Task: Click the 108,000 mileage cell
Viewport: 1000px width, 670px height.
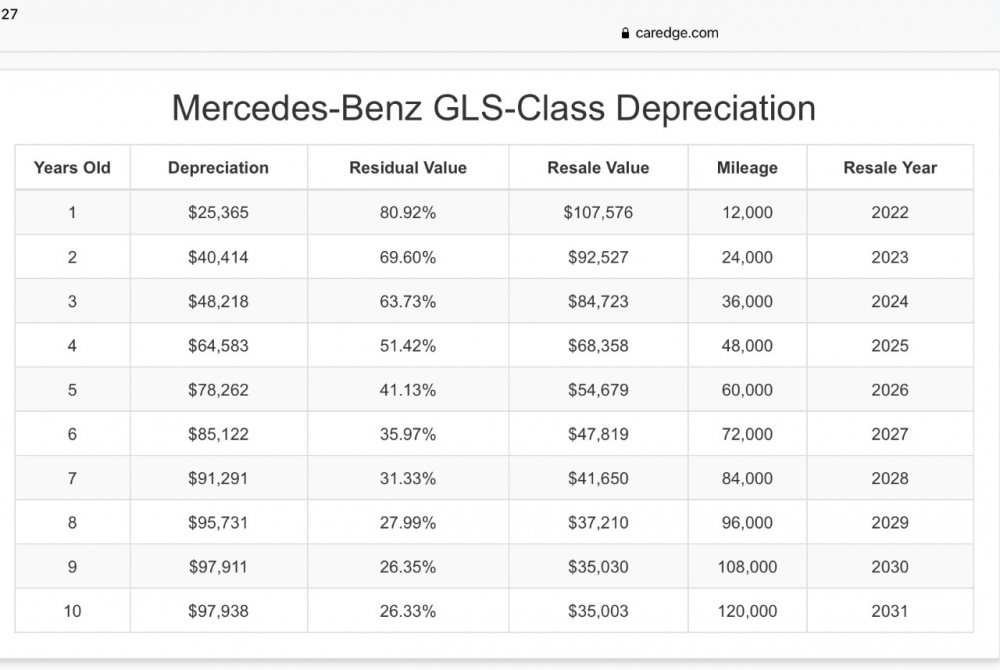Action: click(747, 567)
